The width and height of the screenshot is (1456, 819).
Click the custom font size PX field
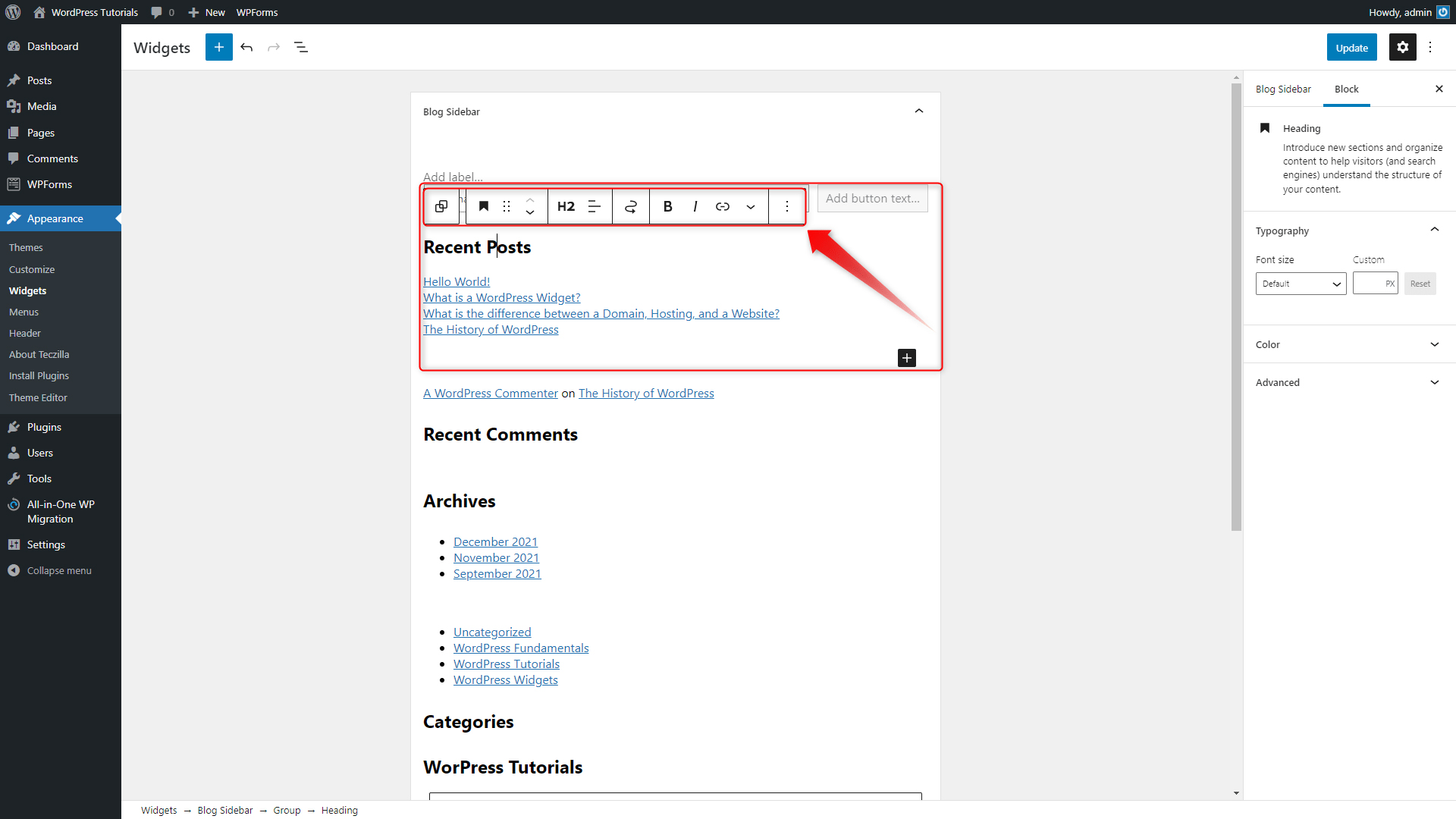[1376, 284]
